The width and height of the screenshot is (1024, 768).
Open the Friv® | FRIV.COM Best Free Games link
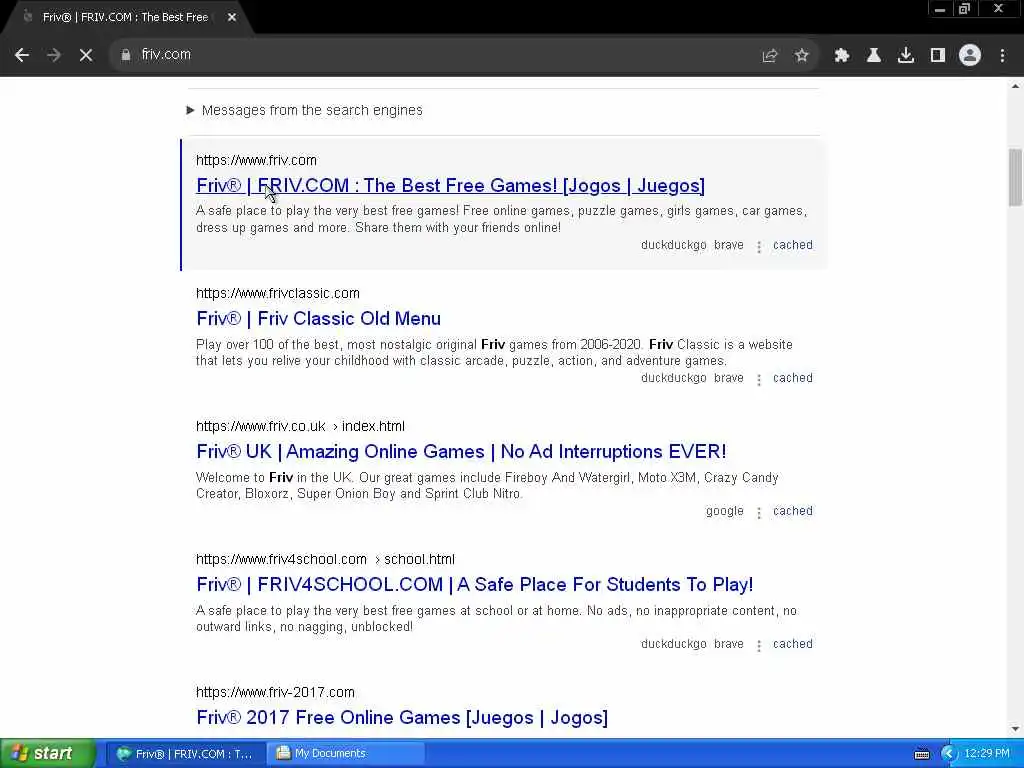451,185
